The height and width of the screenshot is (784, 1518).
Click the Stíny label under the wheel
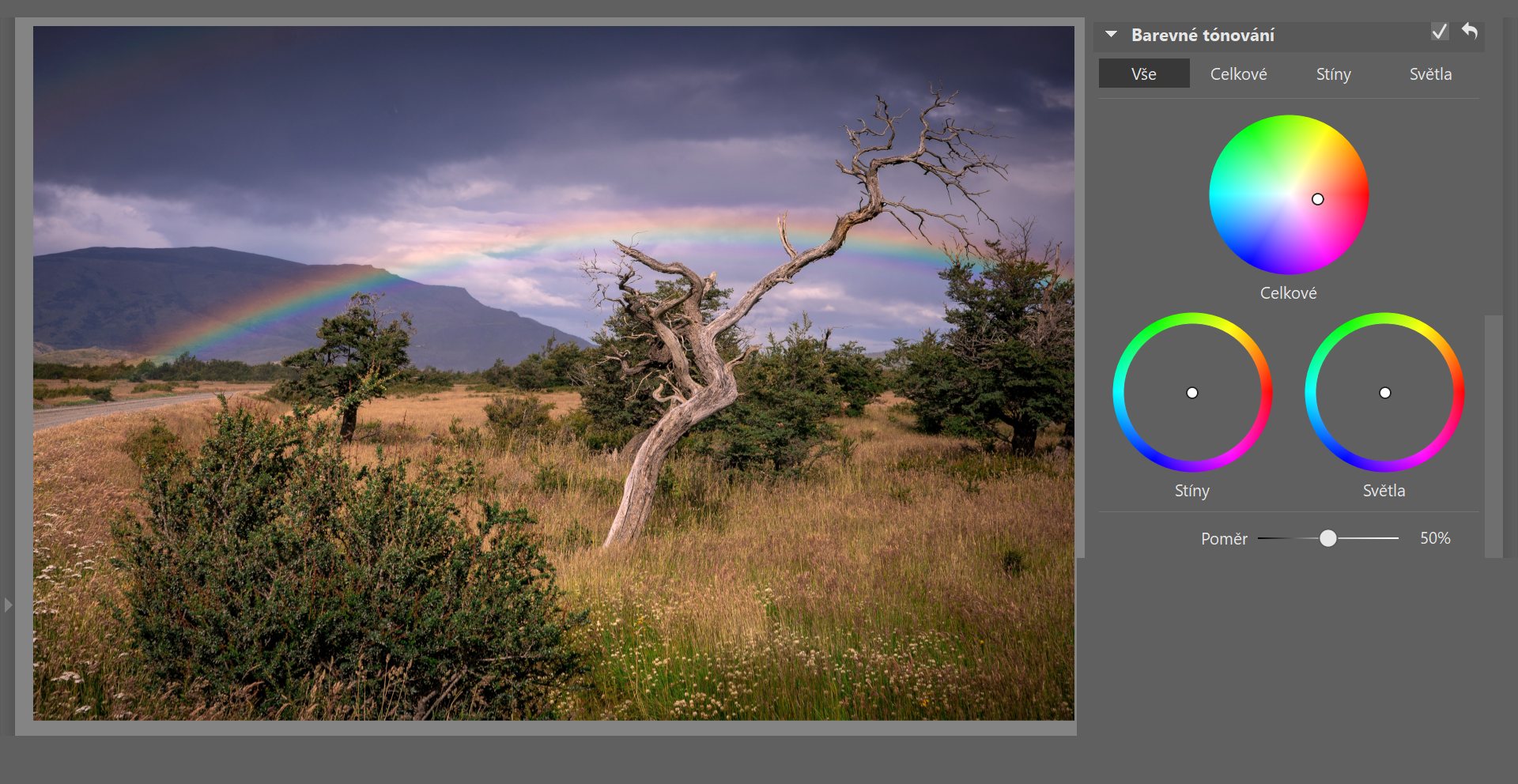click(1191, 491)
